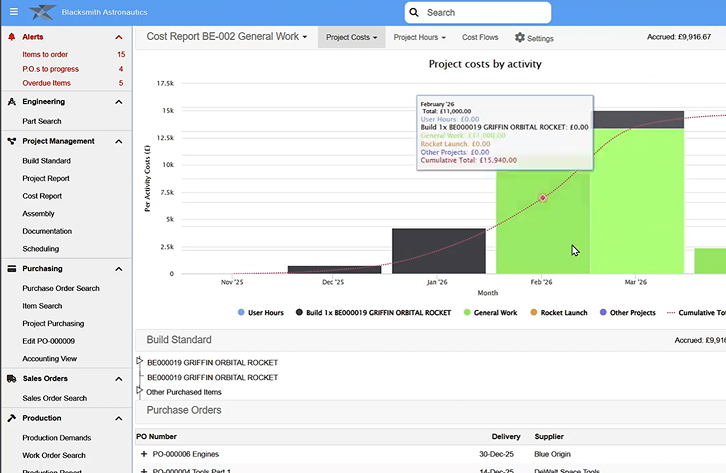
Task: Open Overdue Items alerts
Action: pos(46,83)
